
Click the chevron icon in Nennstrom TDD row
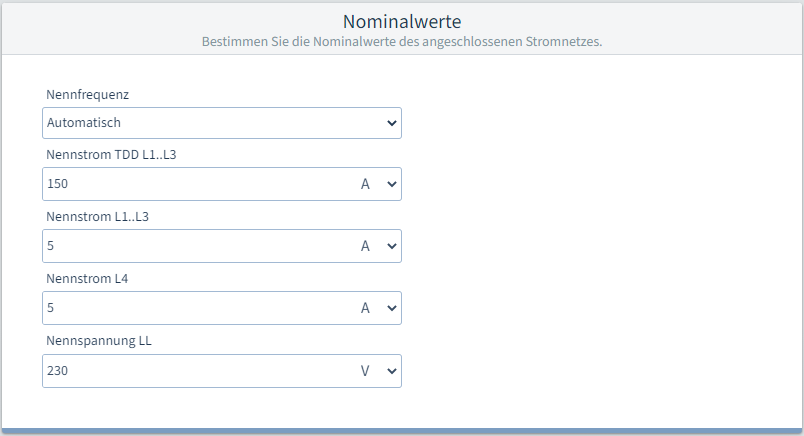click(x=391, y=185)
